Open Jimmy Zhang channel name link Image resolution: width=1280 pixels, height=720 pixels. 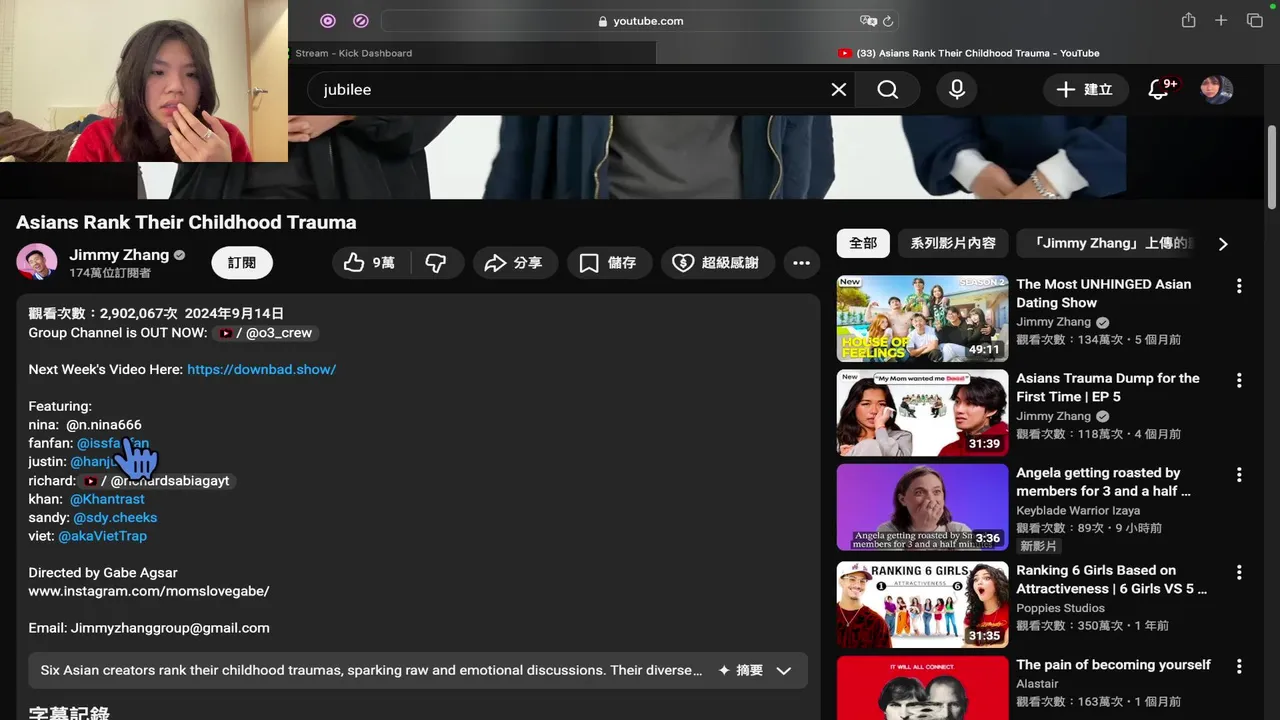pyautogui.click(x=119, y=254)
